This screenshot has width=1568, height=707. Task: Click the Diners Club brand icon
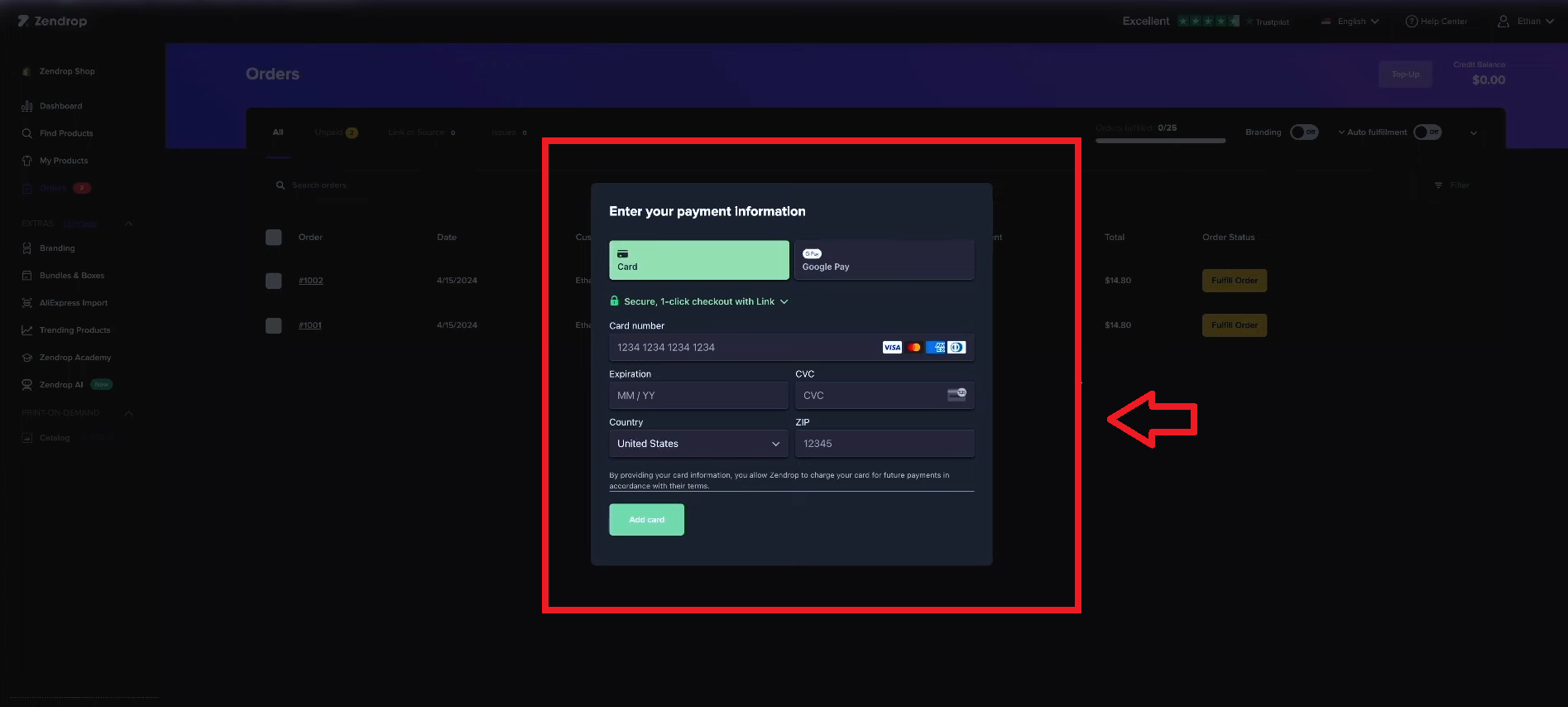(x=957, y=348)
